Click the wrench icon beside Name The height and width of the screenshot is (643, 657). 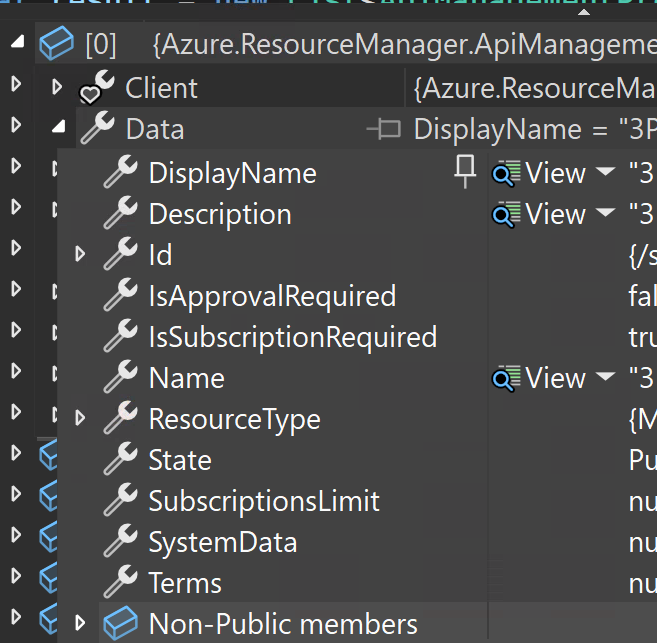120,376
